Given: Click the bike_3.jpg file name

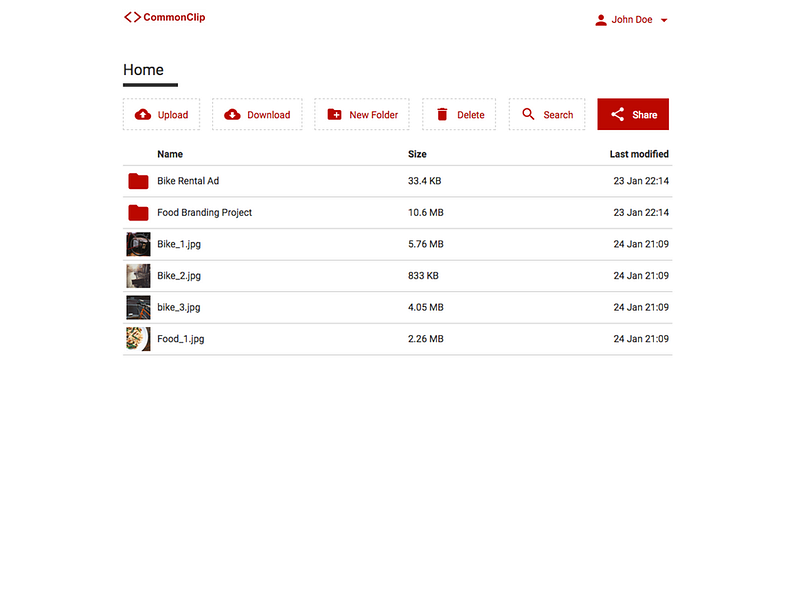Looking at the screenshot, I should click(179, 308).
